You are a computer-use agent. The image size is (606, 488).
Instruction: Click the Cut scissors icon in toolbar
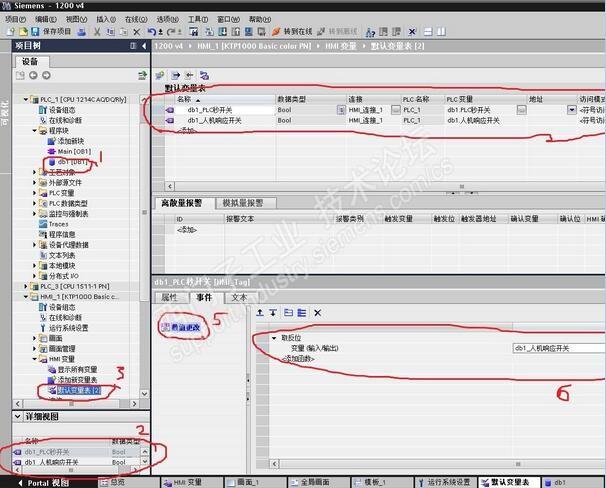pos(97,32)
